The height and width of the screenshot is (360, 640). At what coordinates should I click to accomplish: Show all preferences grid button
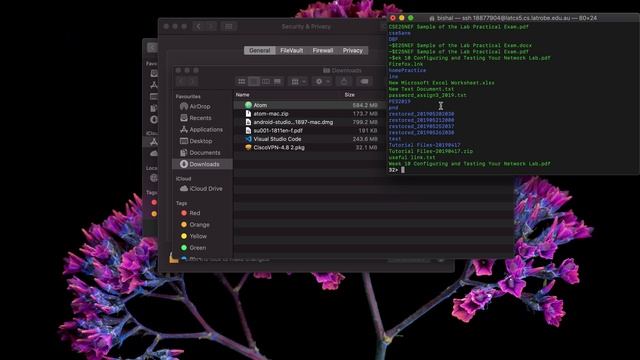[229, 27]
